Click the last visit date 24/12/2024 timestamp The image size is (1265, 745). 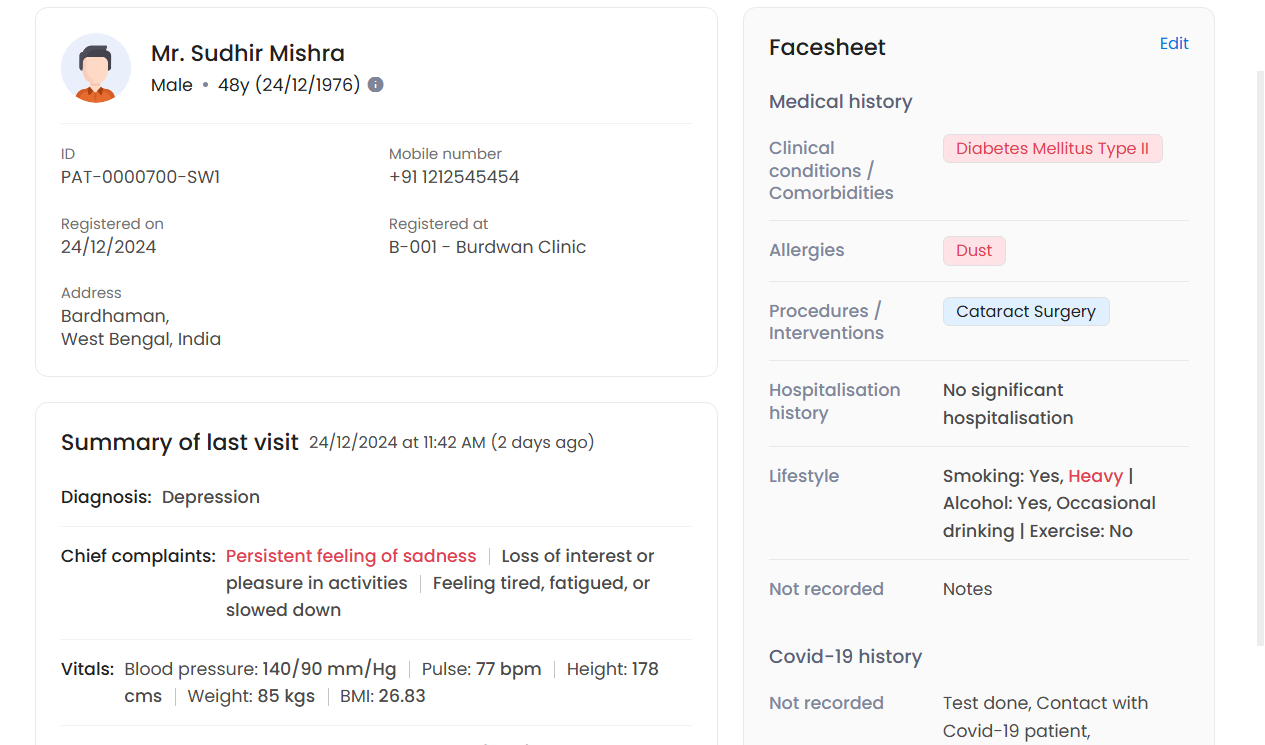click(452, 442)
